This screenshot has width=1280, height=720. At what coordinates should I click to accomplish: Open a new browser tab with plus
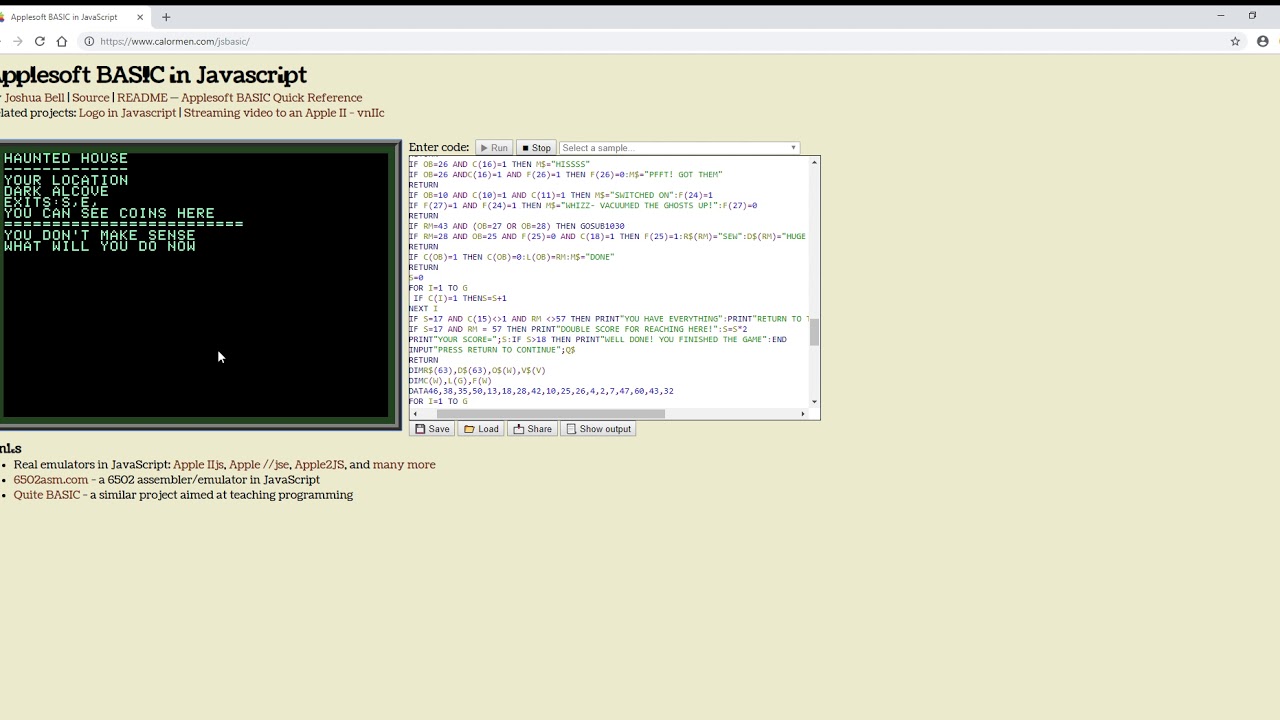click(166, 16)
